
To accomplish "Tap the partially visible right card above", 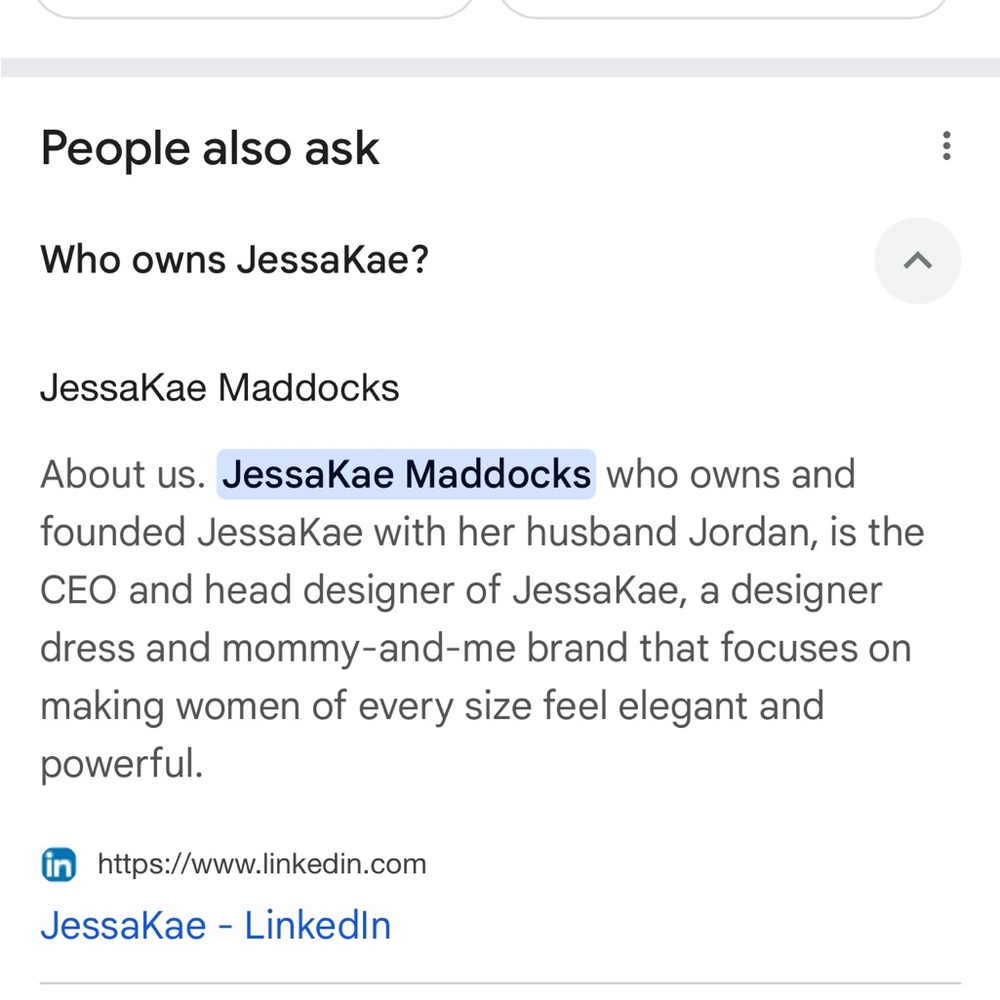I will pyautogui.click(x=722, y=8).
